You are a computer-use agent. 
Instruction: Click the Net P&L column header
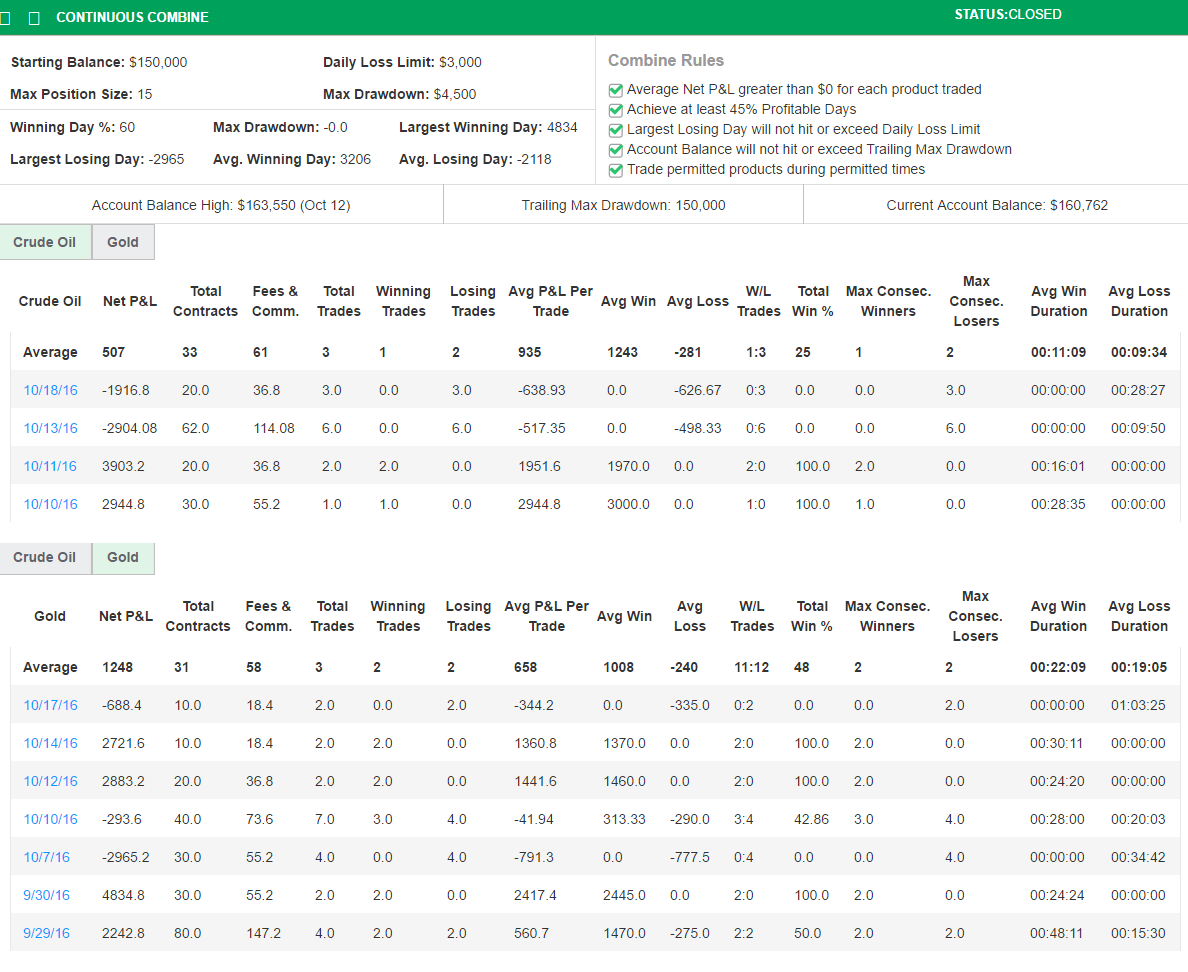[x=129, y=299]
